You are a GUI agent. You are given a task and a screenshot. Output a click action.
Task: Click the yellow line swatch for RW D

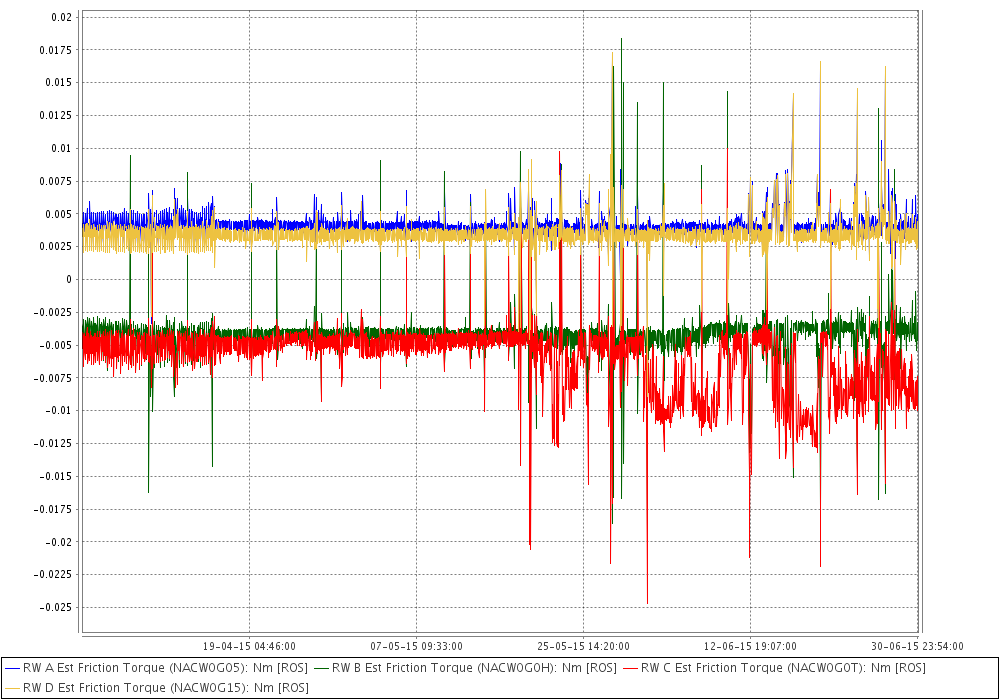tap(13, 689)
